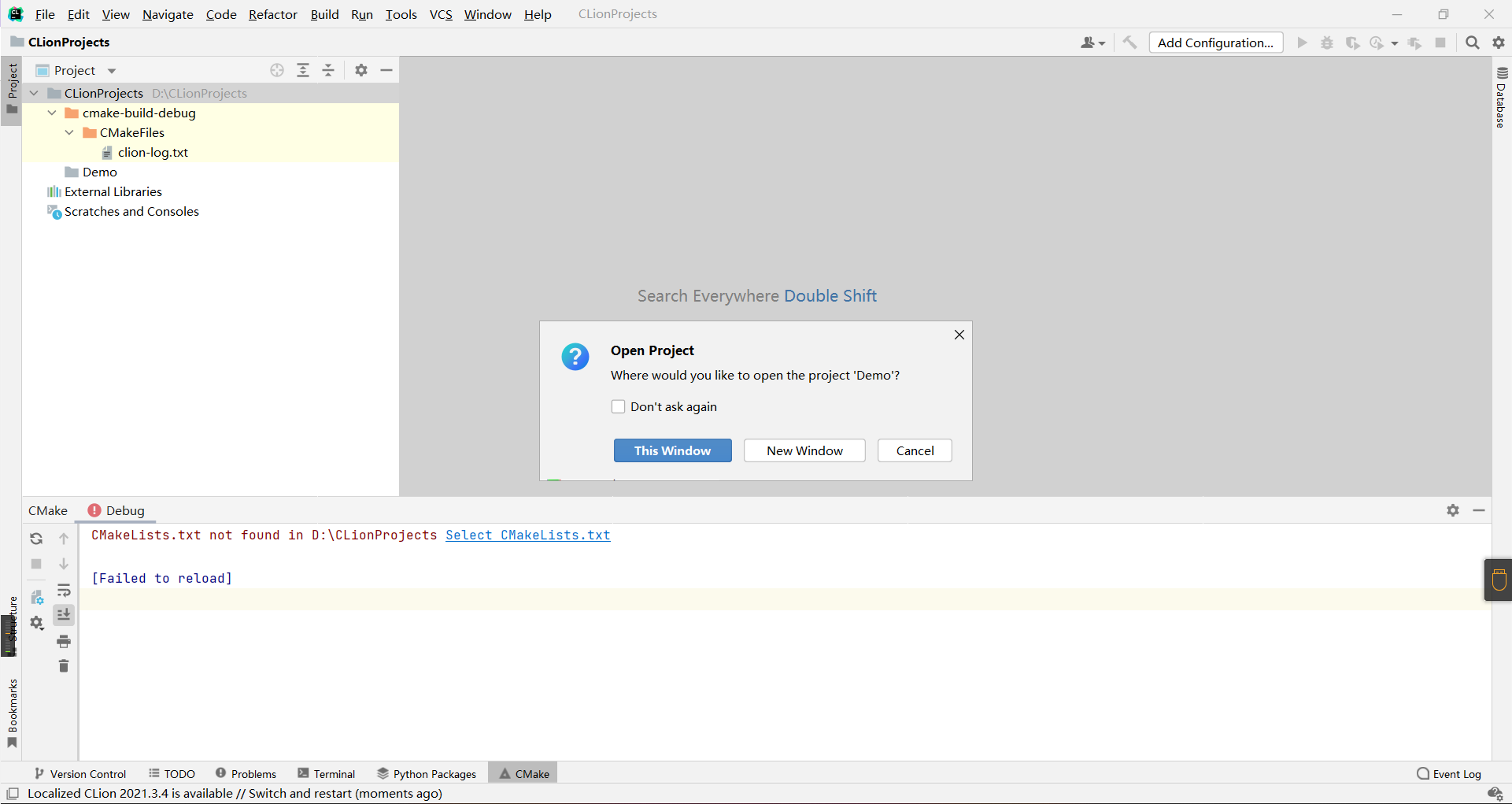
Task: Open the TODO tool window tab
Action: click(x=172, y=774)
